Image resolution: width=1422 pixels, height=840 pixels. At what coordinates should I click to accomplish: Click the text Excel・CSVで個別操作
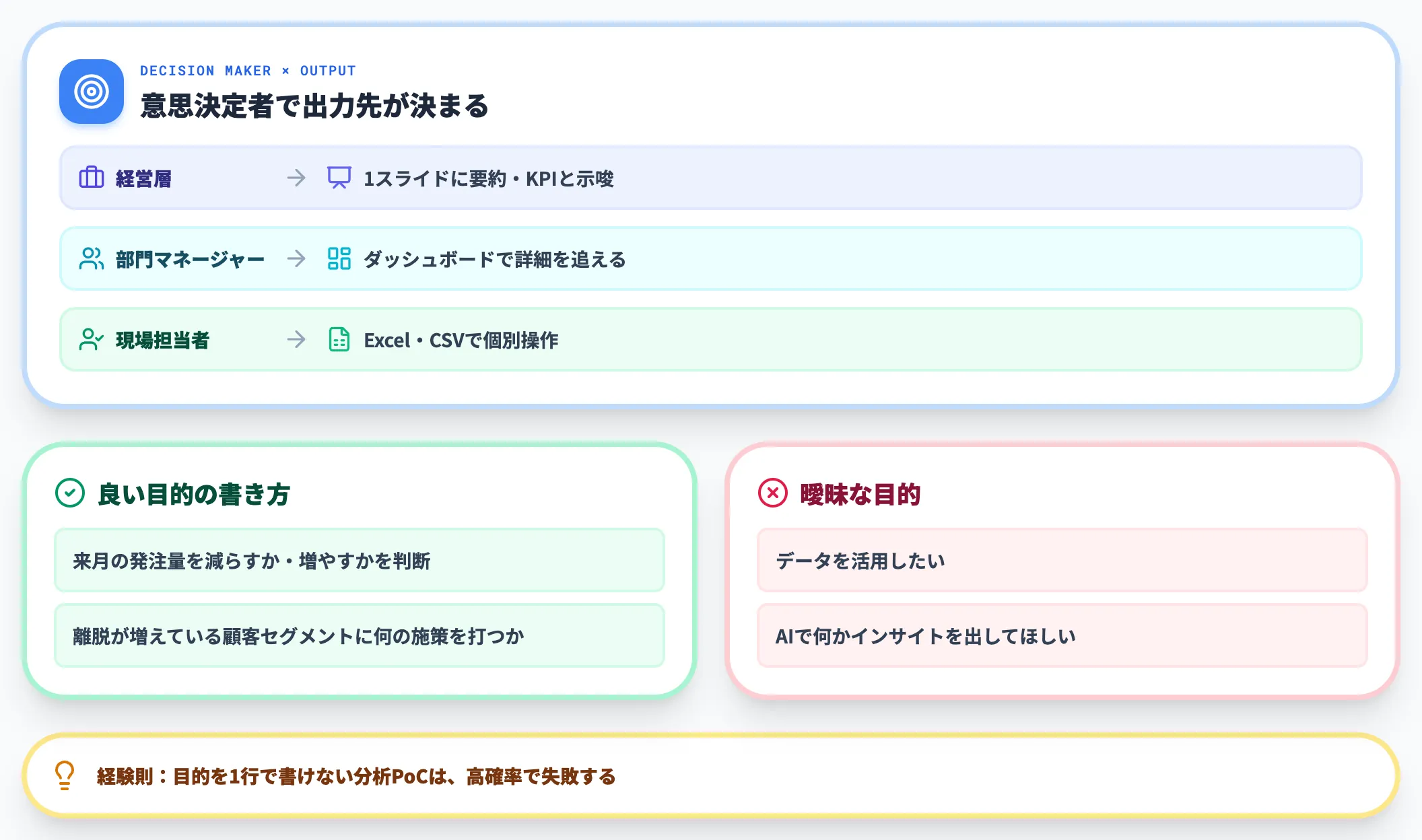[461, 340]
